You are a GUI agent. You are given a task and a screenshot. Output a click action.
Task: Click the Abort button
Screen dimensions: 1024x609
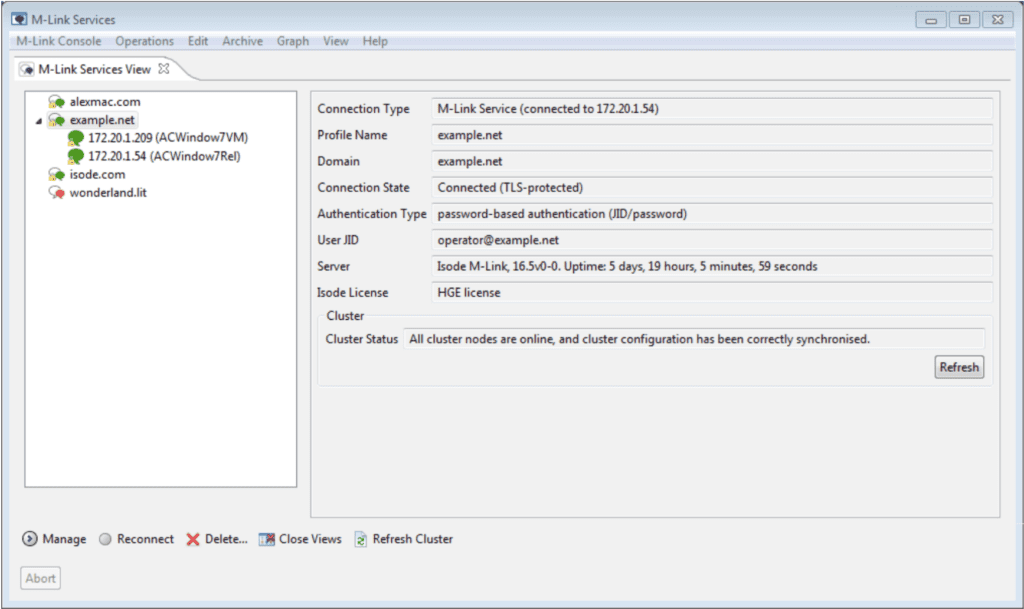point(40,578)
